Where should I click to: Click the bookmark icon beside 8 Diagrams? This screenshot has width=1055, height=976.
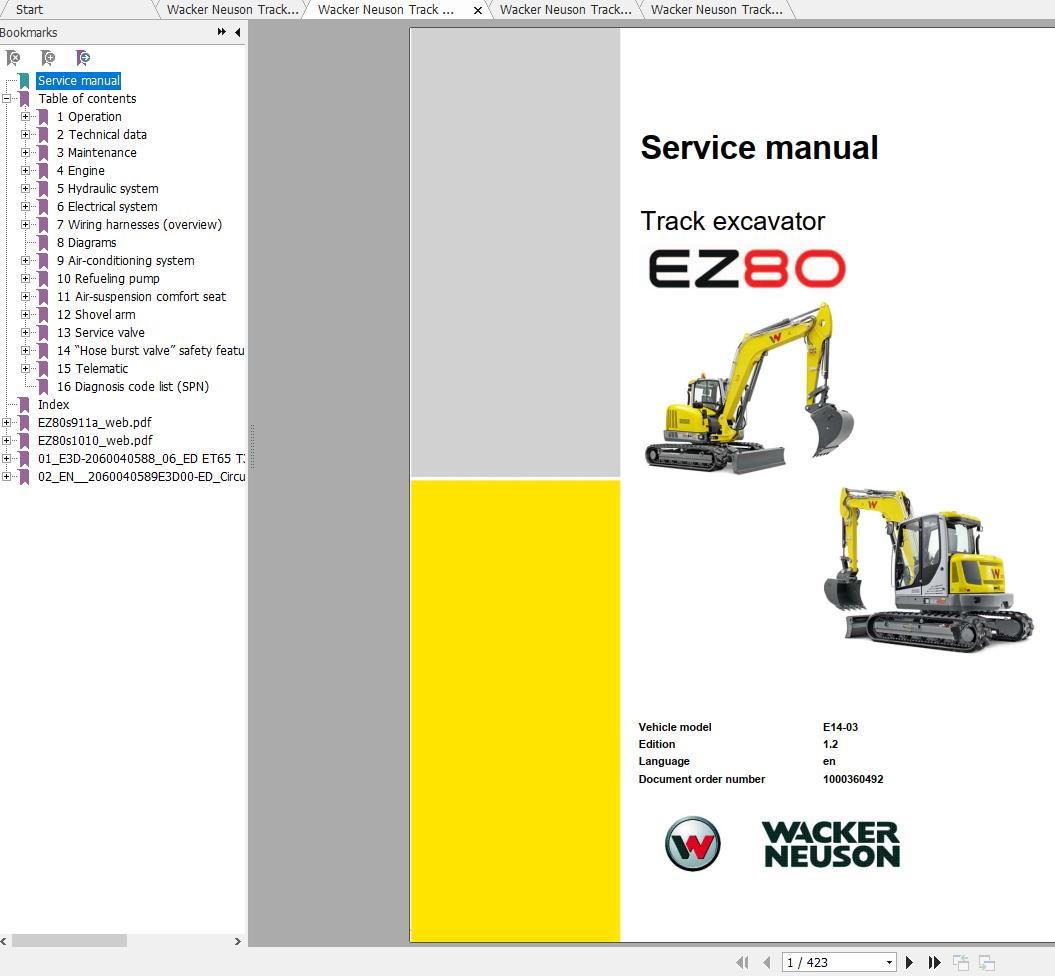[43, 243]
